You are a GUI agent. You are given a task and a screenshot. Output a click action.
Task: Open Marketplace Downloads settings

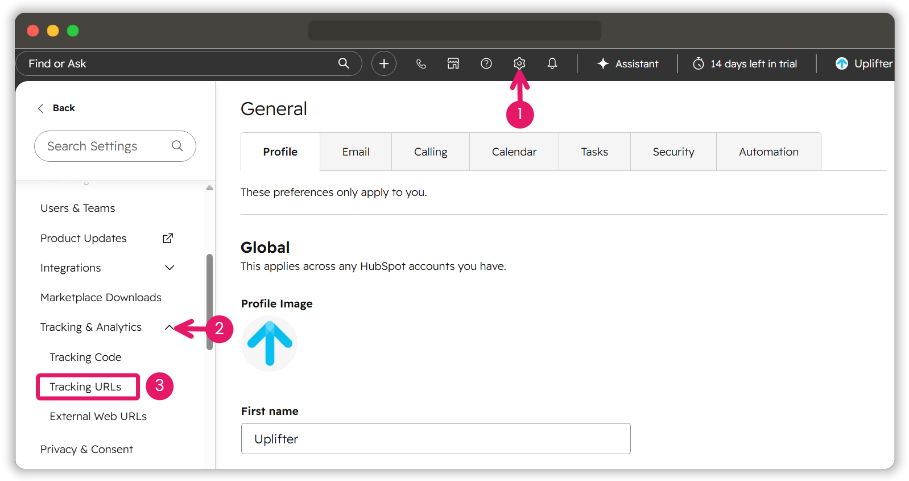pos(101,297)
